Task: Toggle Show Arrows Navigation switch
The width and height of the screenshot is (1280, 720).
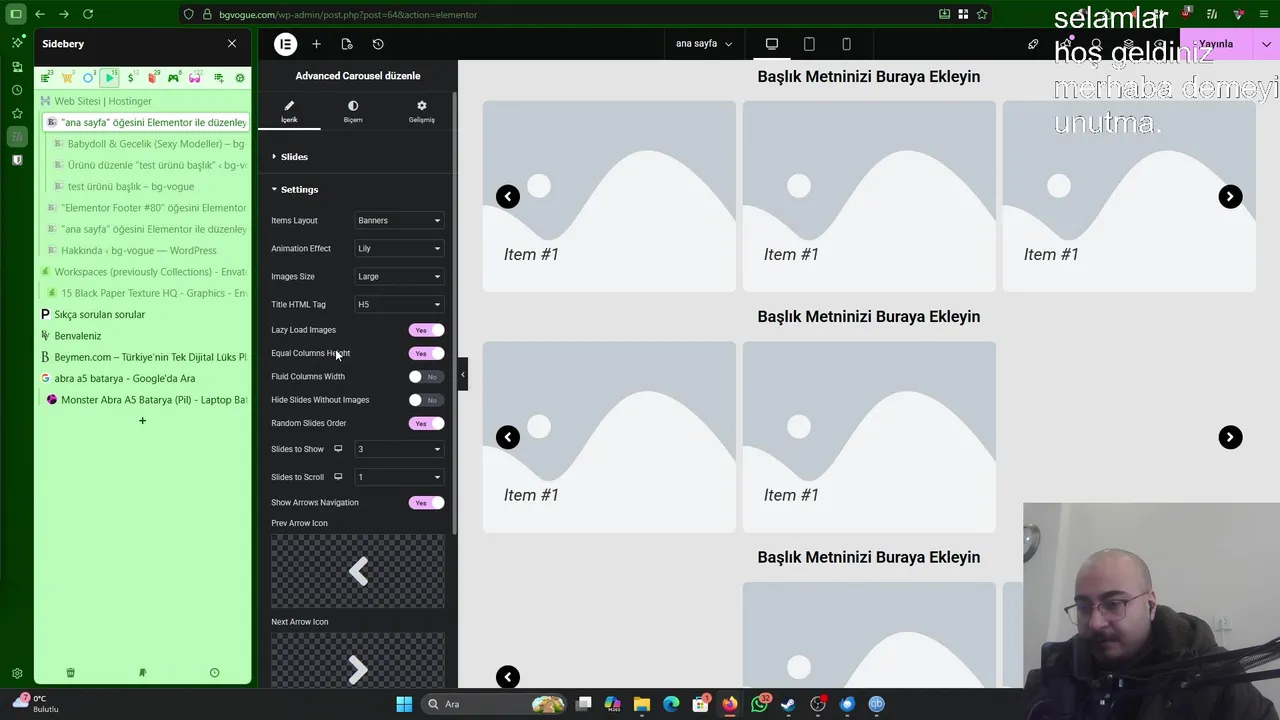Action: 426,503
